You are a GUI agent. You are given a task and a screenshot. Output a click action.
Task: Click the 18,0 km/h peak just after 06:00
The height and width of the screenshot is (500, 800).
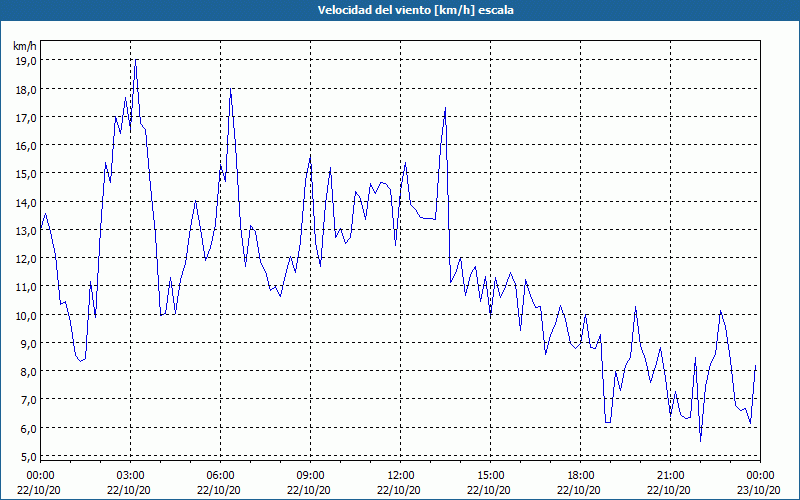click(231, 89)
